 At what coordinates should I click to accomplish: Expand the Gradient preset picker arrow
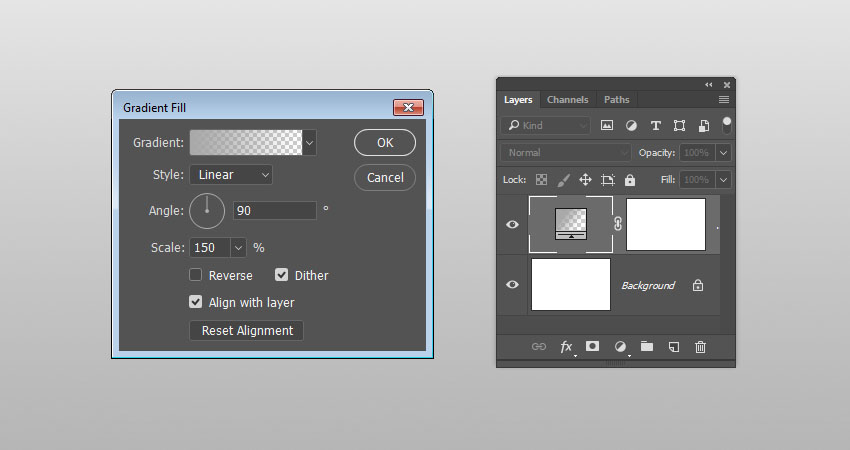tap(310, 143)
